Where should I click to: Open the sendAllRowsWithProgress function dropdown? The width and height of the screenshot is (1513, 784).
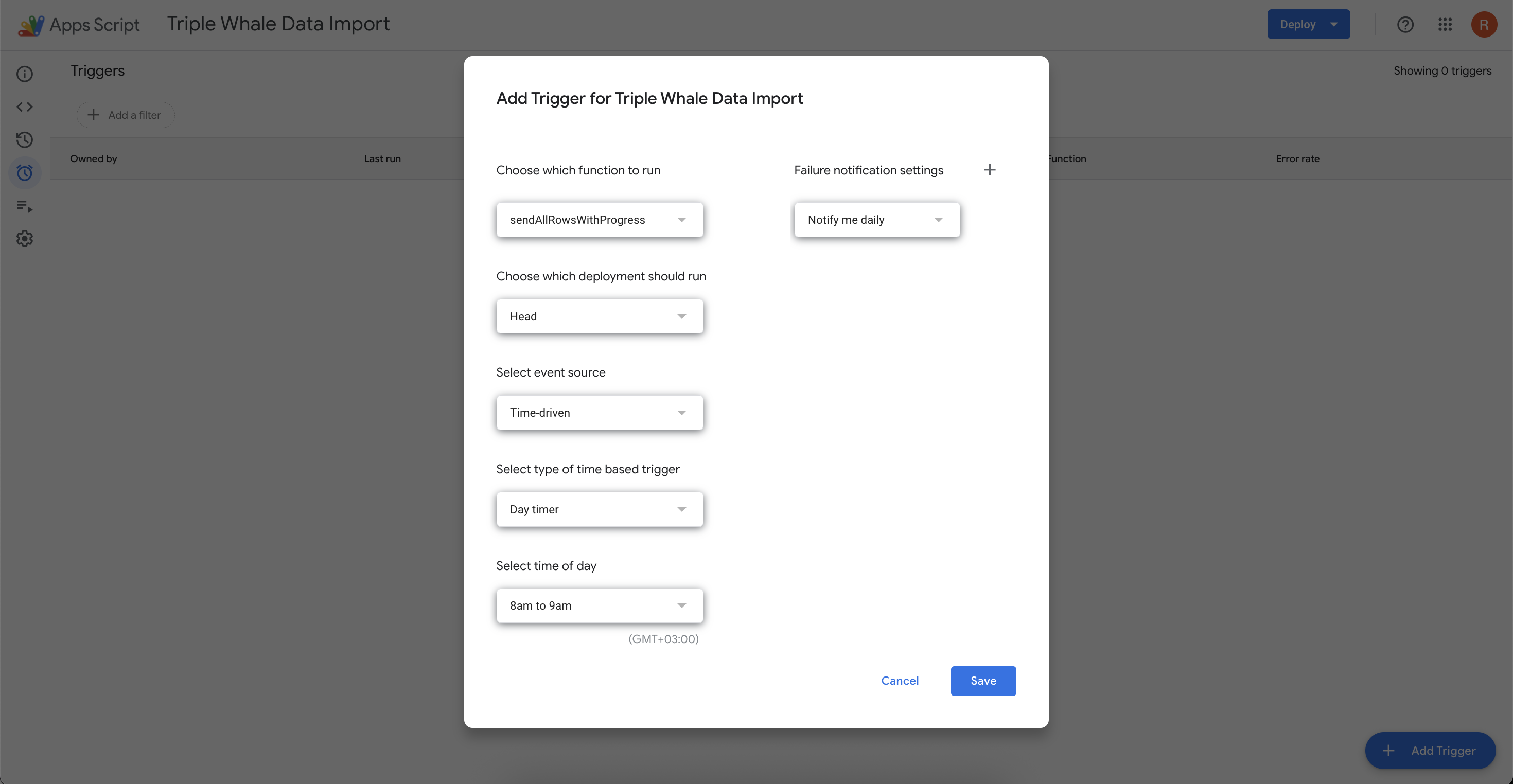pos(599,220)
